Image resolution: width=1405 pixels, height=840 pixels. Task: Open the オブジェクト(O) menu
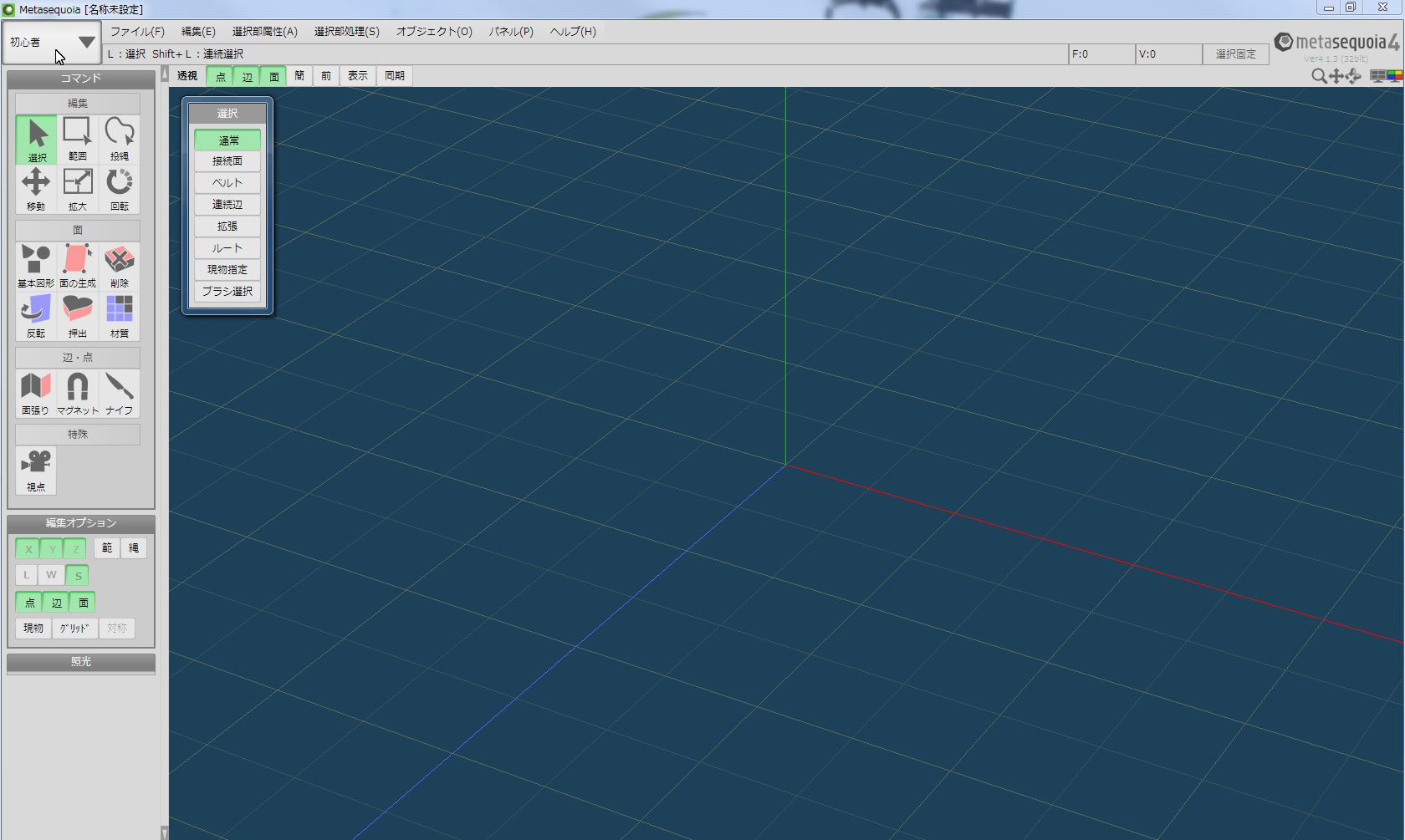click(x=434, y=32)
